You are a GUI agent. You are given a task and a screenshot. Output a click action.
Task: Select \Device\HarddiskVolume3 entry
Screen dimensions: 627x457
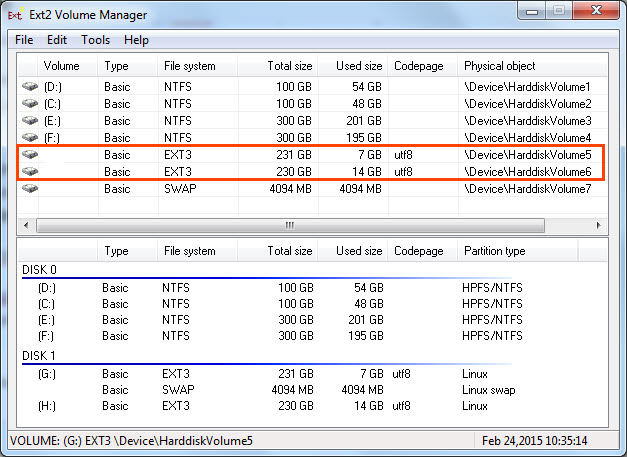527,120
